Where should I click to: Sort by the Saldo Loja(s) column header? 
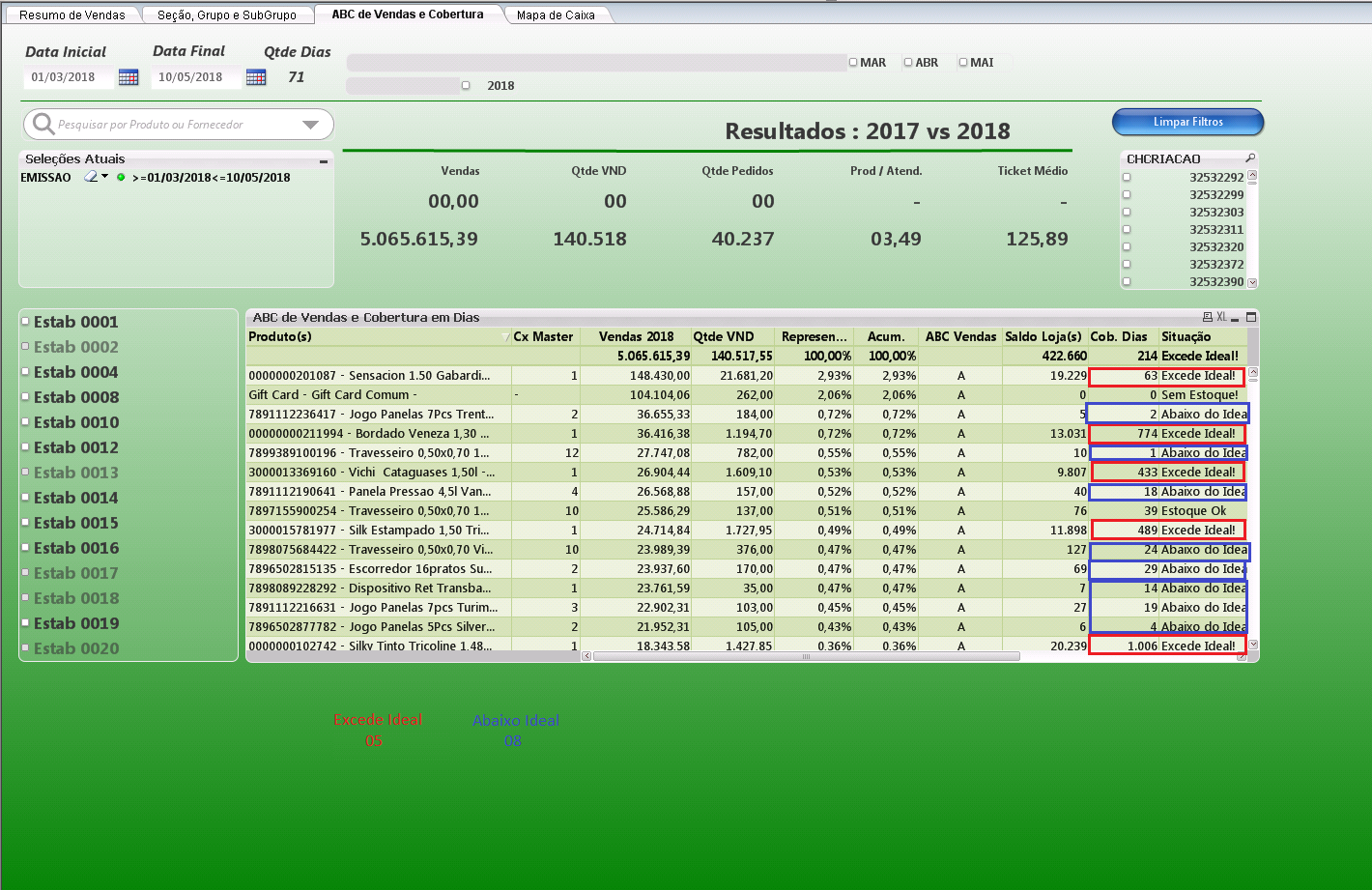(1043, 336)
